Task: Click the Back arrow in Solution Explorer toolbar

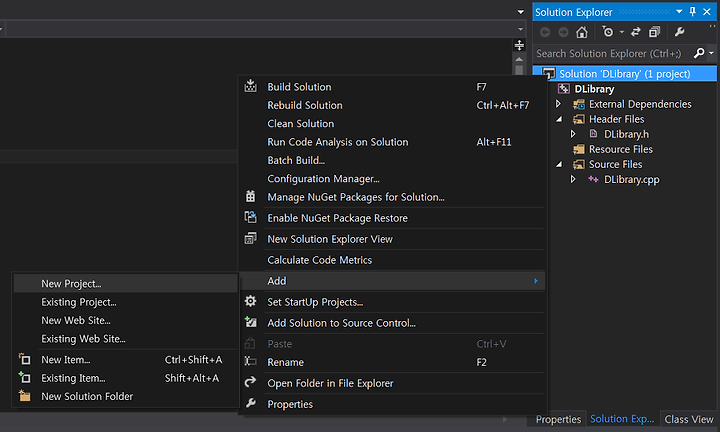Action: pyautogui.click(x=545, y=32)
